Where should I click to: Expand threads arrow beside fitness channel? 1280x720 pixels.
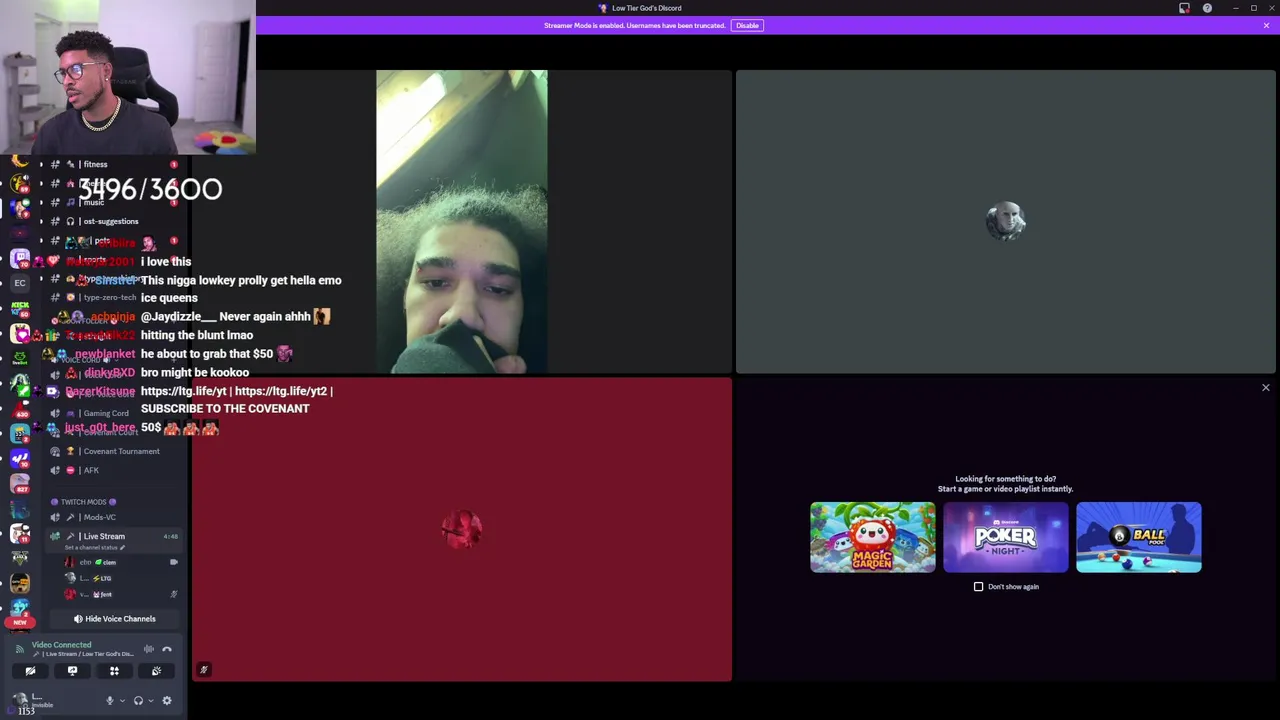pyautogui.click(x=41, y=165)
